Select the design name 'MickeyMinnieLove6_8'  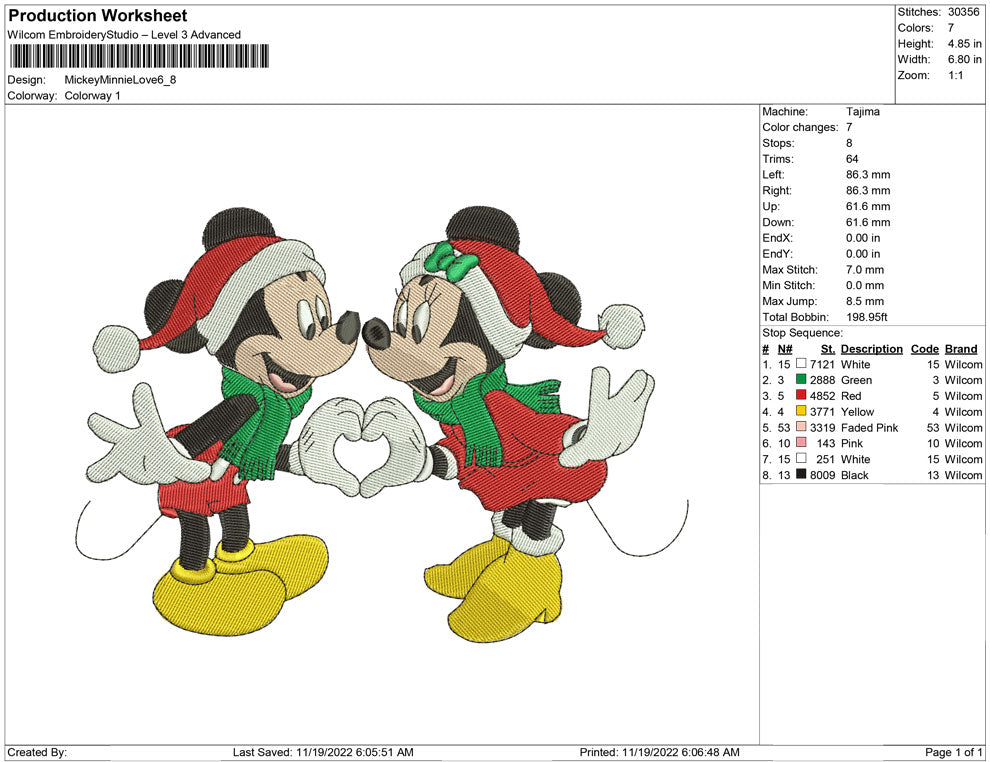coord(120,80)
